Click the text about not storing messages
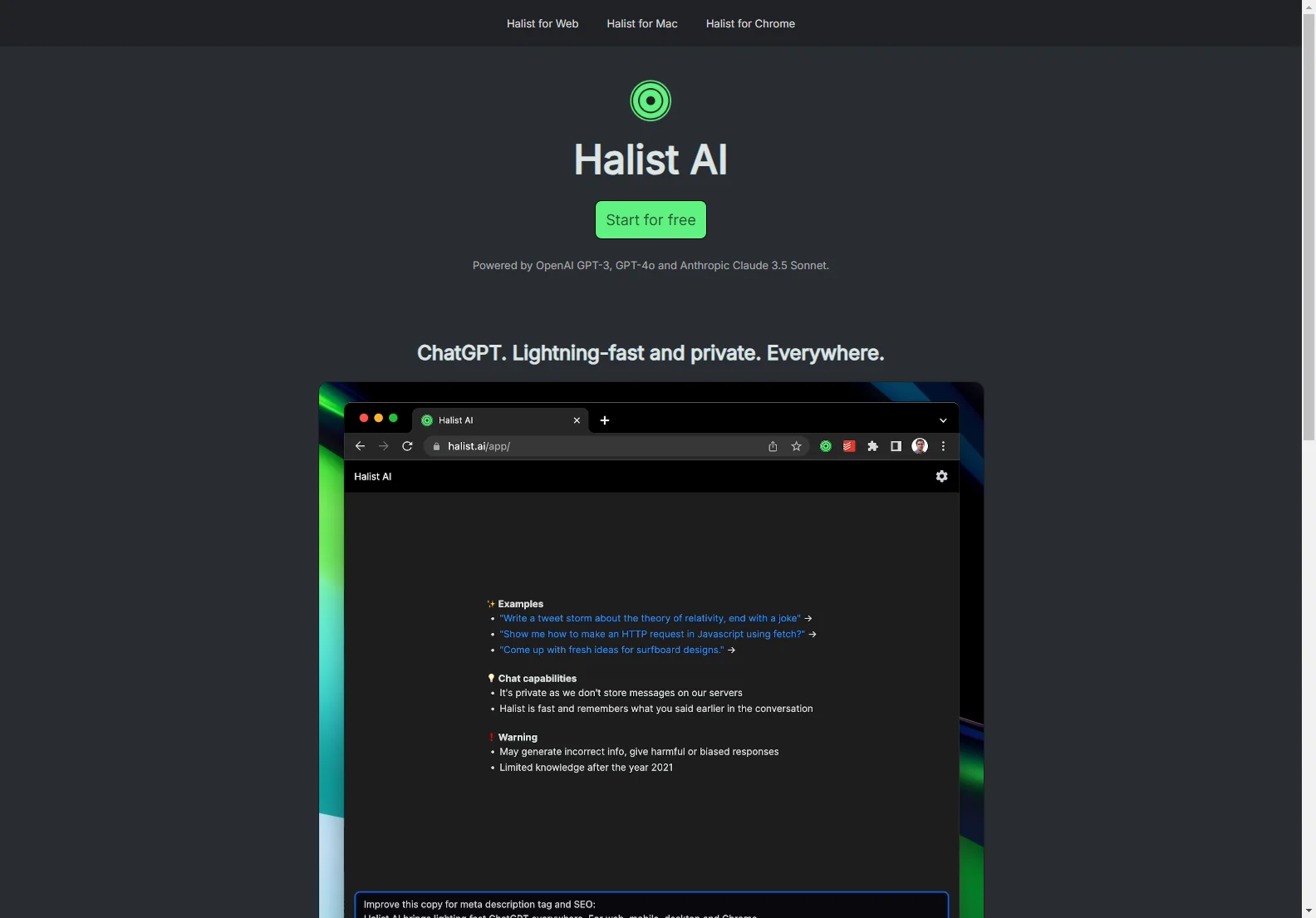The height and width of the screenshot is (918, 1316). pyautogui.click(x=621, y=693)
